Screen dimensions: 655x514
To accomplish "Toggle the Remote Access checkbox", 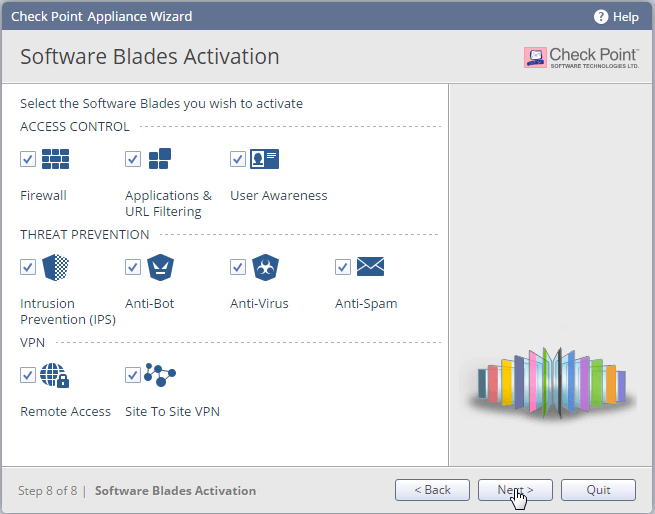I will click(28, 375).
